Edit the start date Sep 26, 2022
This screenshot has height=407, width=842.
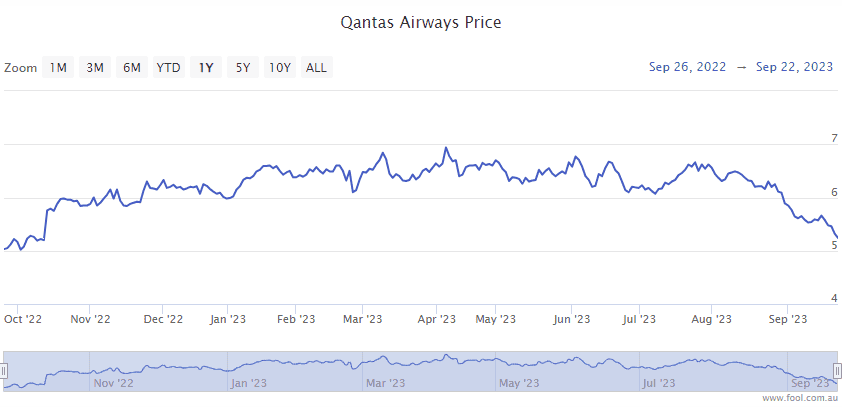point(687,68)
